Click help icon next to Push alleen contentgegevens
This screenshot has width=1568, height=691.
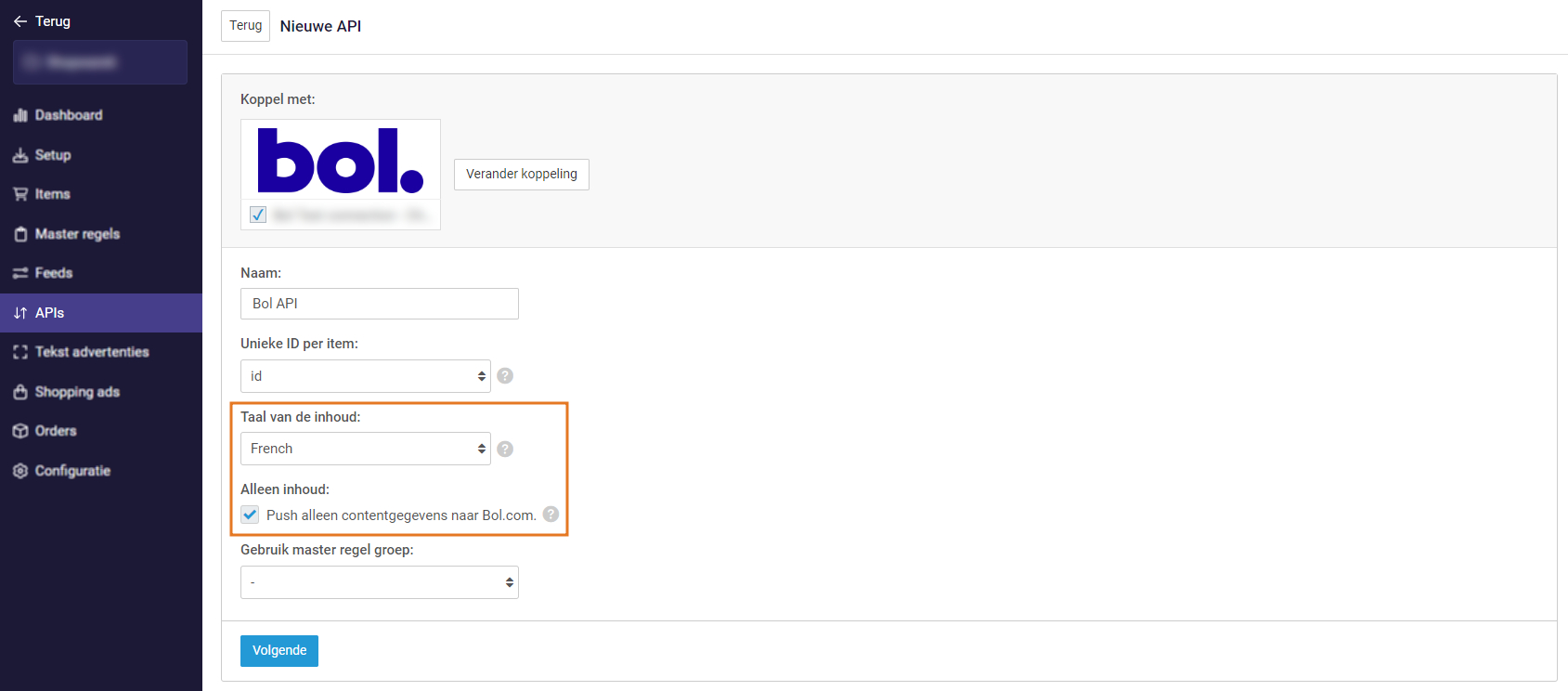click(x=551, y=514)
